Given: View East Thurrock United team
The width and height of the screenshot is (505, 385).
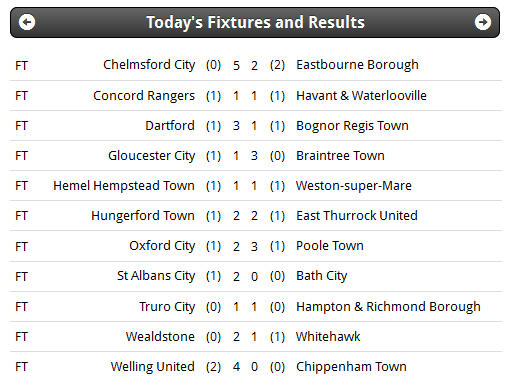Looking at the screenshot, I should pos(357,216).
